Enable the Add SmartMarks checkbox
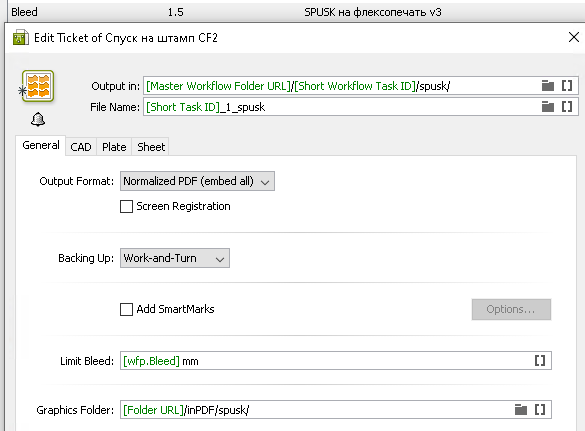This screenshot has width=585, height=431. coord(126,309)
